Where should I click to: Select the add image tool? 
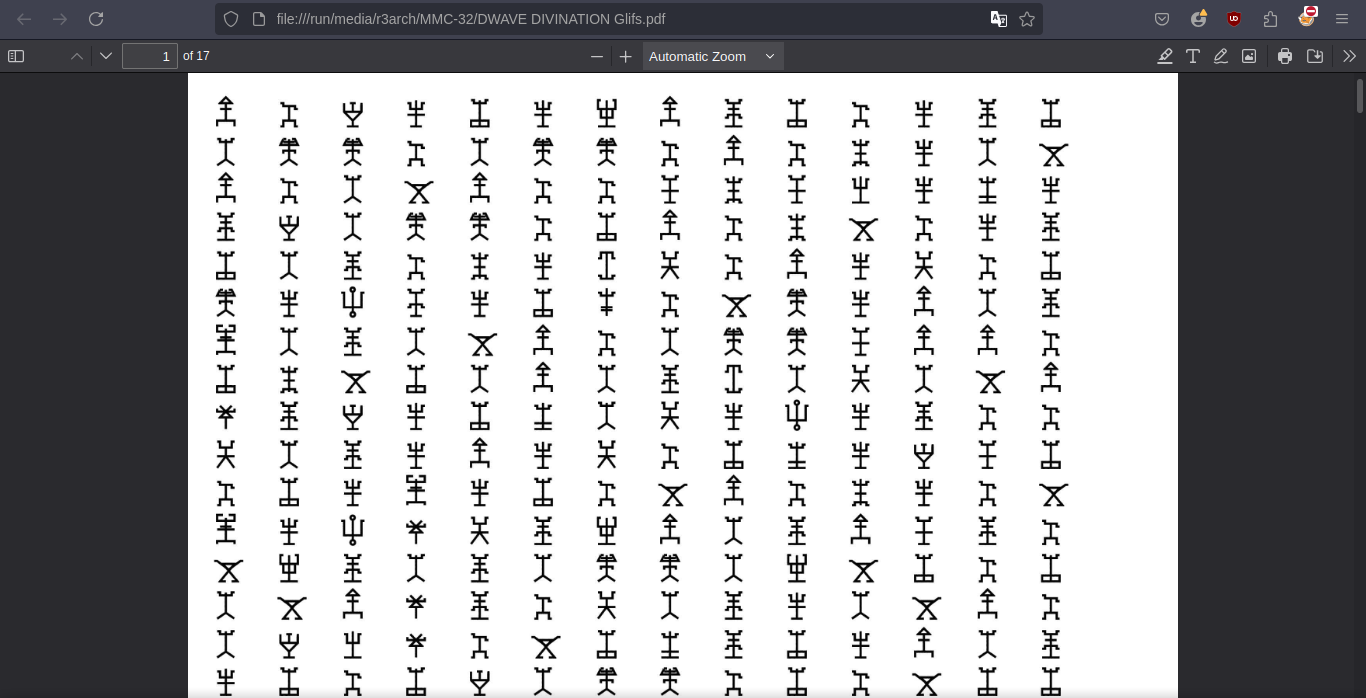click(1249, 56)
